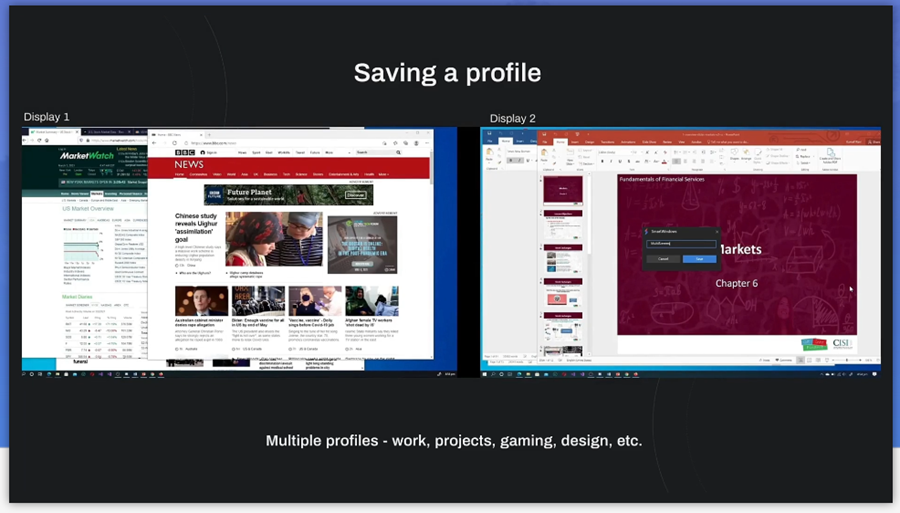Select the third slide thumbnail in PowerPoint
The width and height of the screenshot is (900, 513).
[x=562, y=259]
